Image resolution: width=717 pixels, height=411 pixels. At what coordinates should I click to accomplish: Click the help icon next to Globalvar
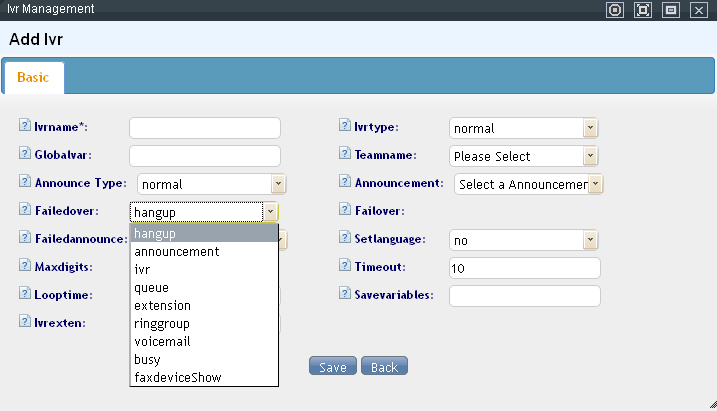click(x=25, y=155)
